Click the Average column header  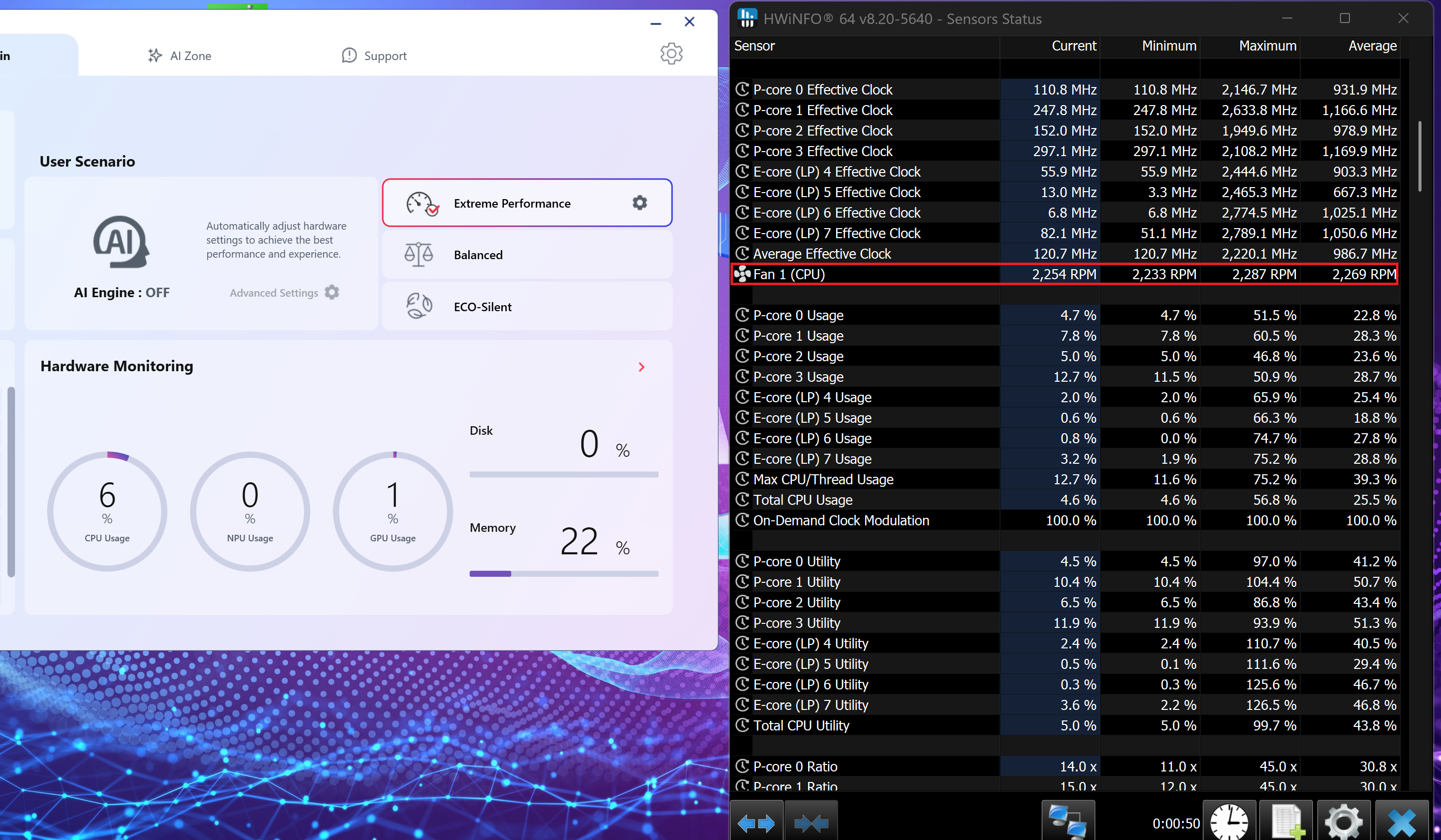tap(1350, 46)
